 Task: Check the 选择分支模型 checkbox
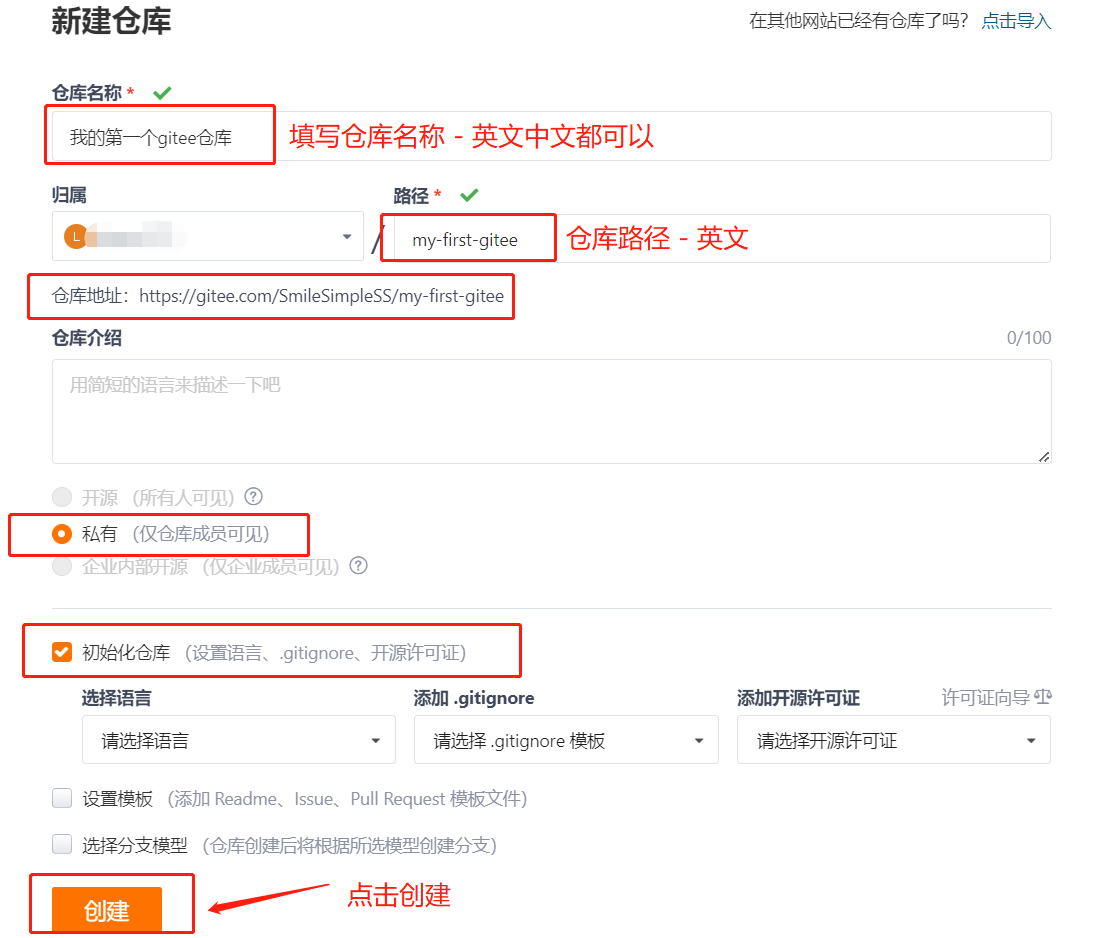click(62, 844)
